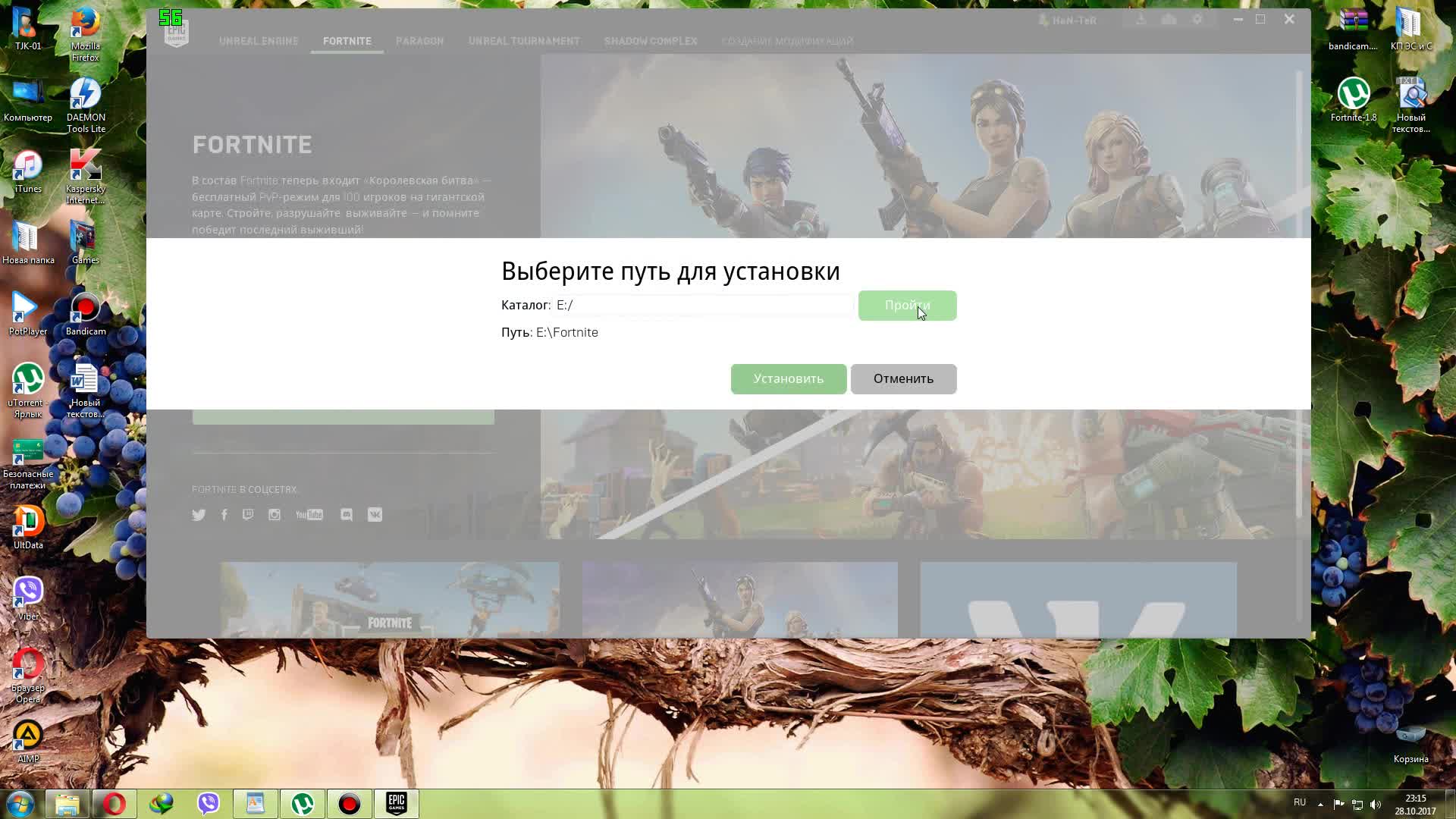Open Kaspersky Internet Security desktop icon
The width and height of the screenshot is (1456, 819).
coord(85,177)
